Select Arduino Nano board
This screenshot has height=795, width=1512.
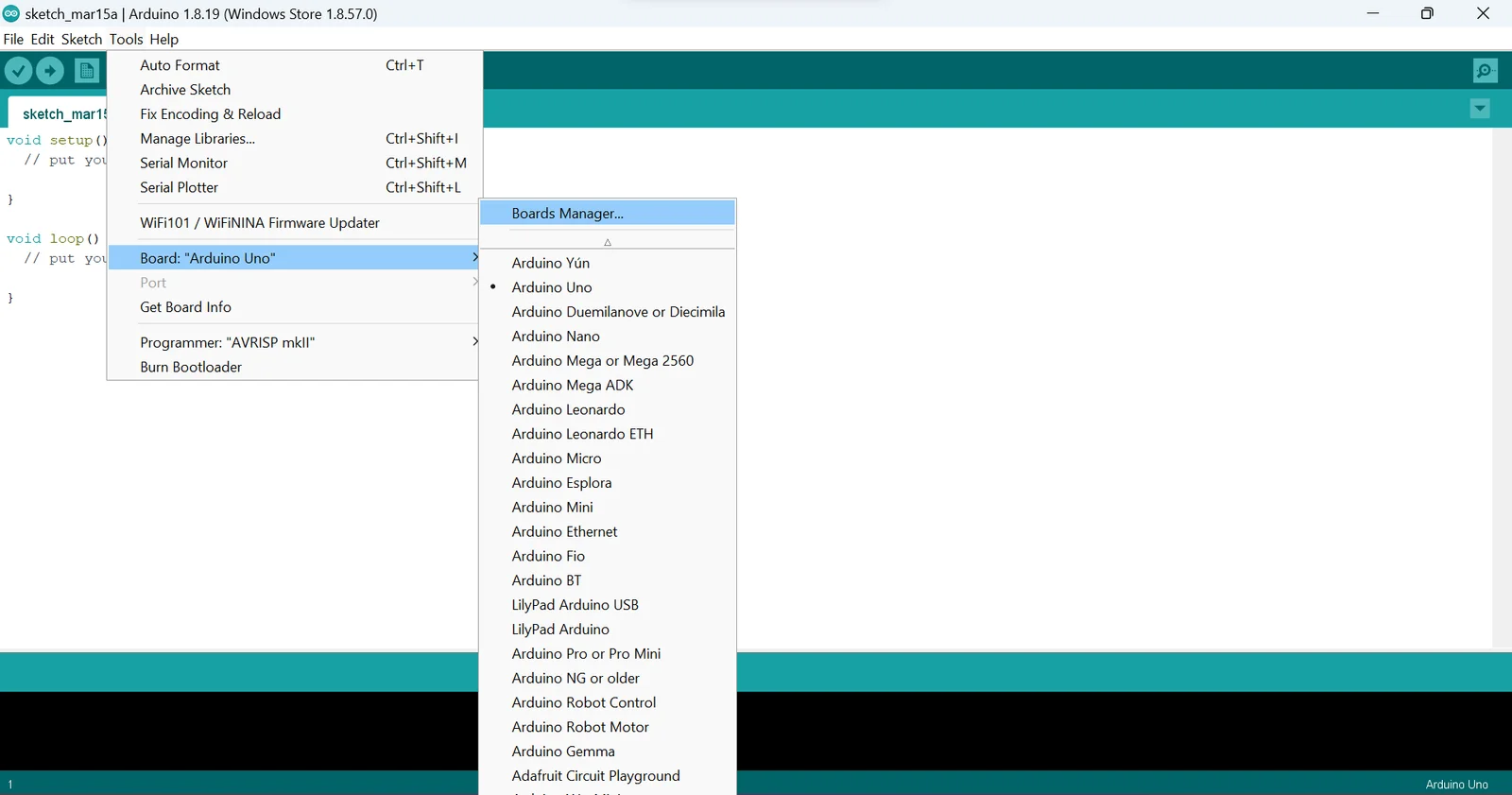point(608,337)
